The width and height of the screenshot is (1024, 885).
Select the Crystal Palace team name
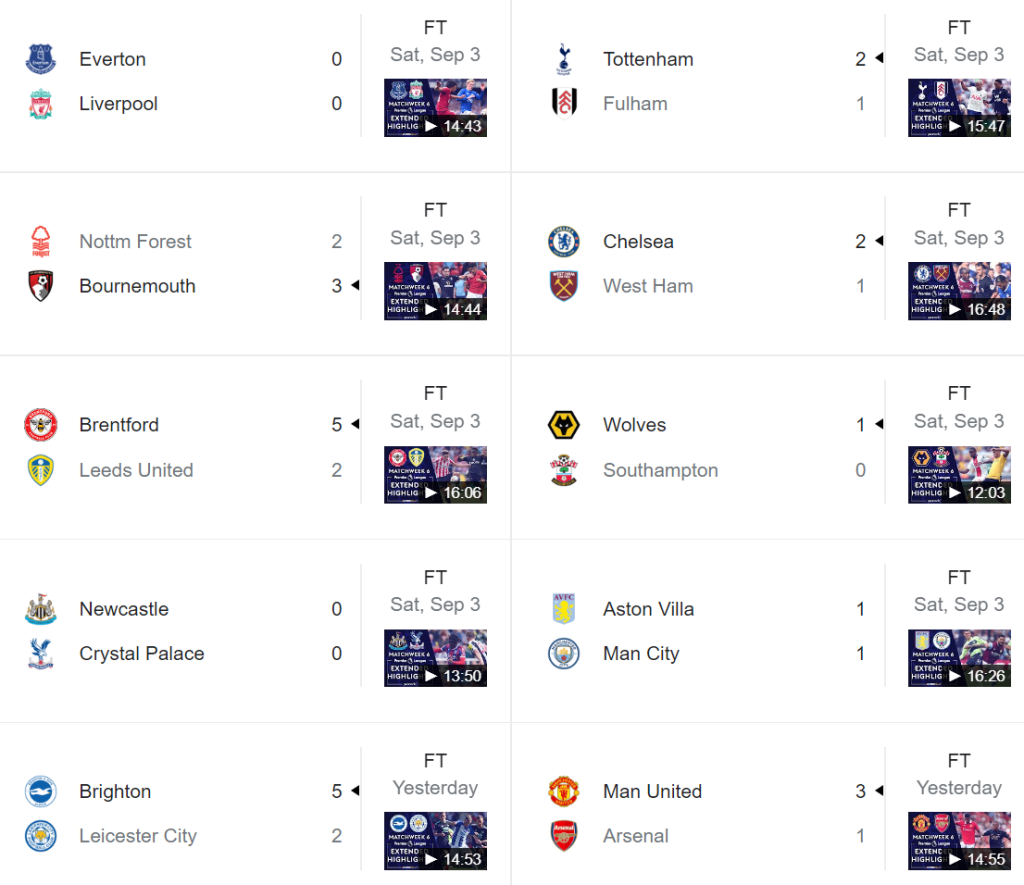point(141,654)
